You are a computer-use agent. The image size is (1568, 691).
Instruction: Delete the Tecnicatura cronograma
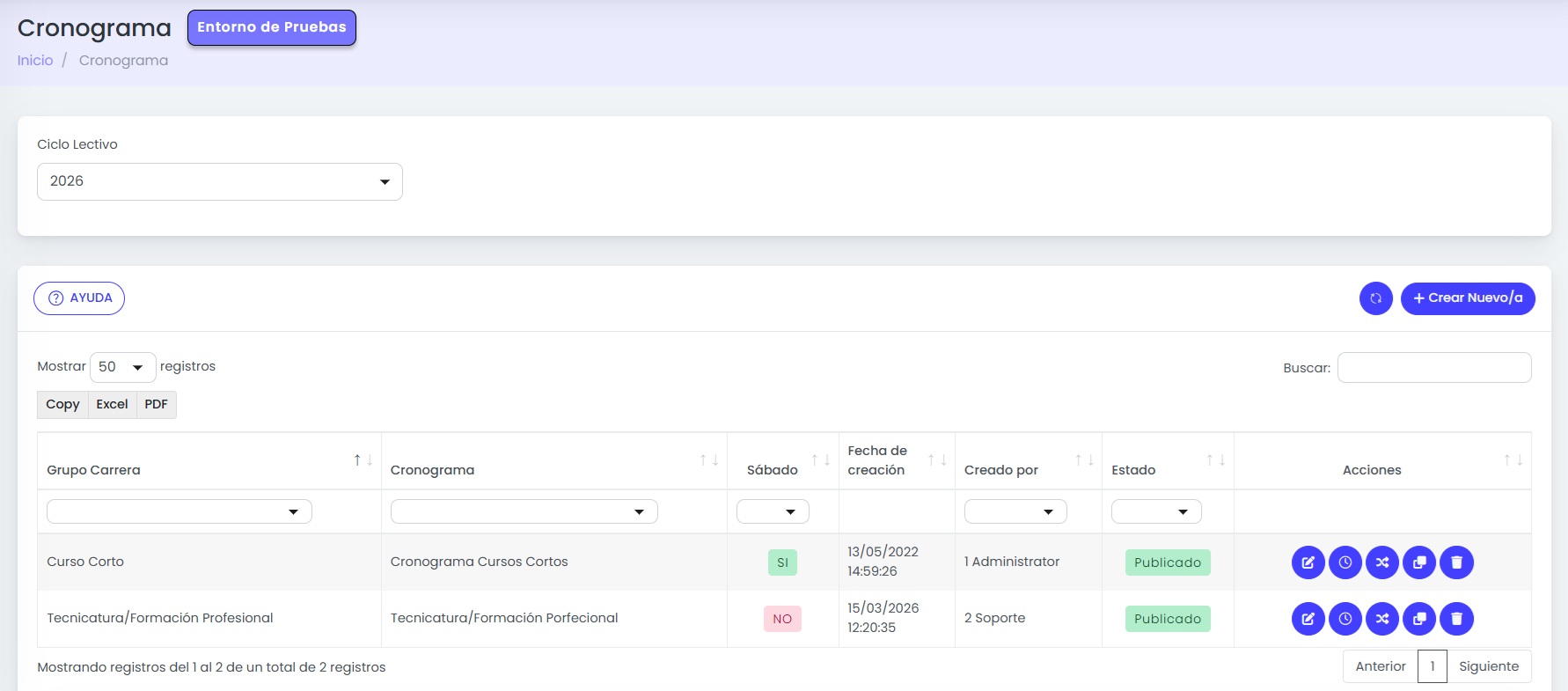pyautogui.click(x=1456, y=619)
